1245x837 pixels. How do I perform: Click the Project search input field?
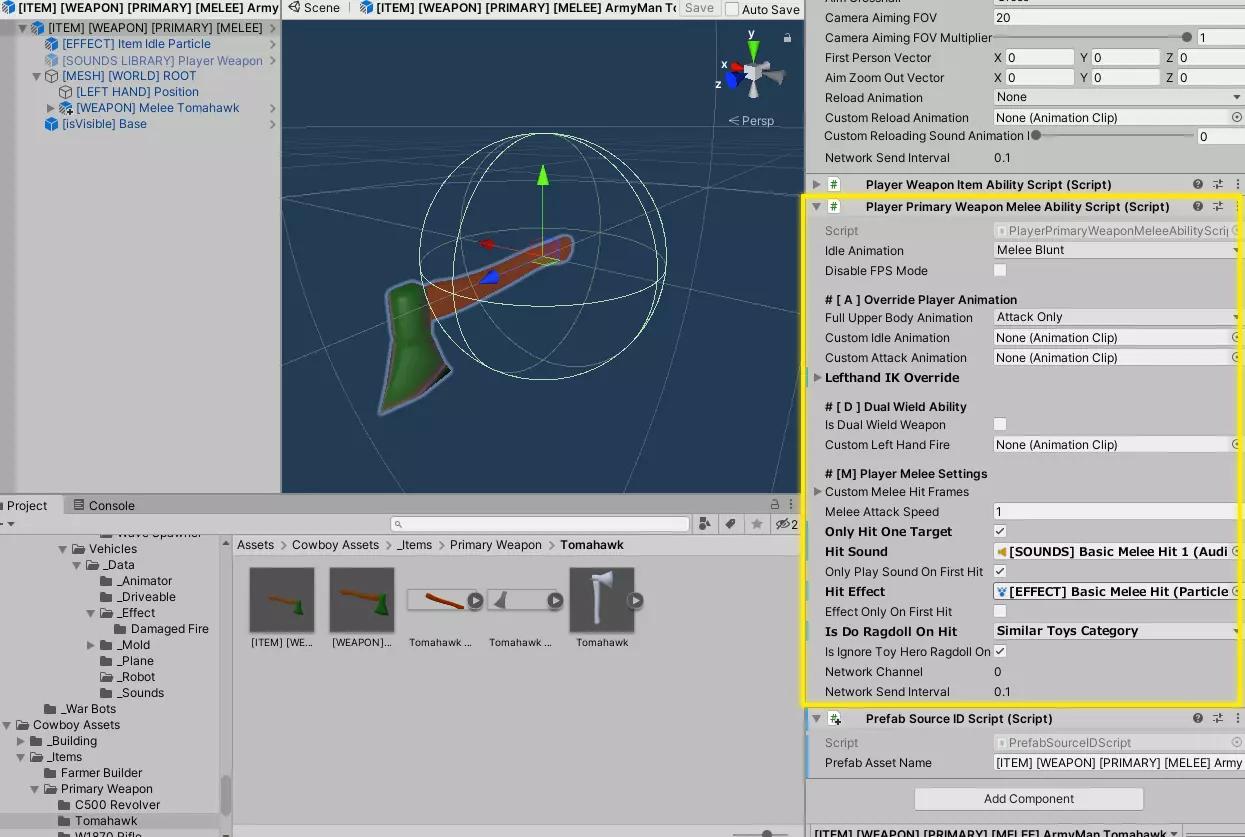tap(540, 524)
